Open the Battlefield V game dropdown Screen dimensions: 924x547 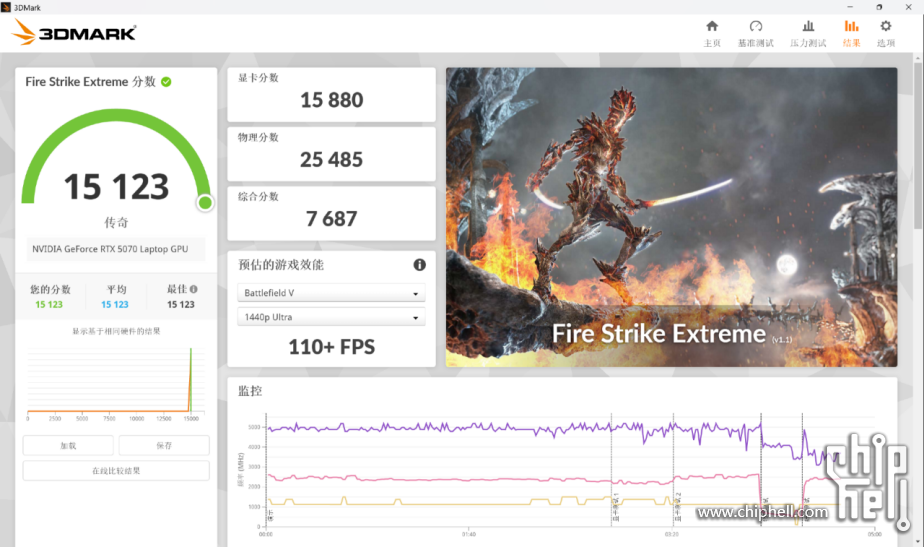331,293
